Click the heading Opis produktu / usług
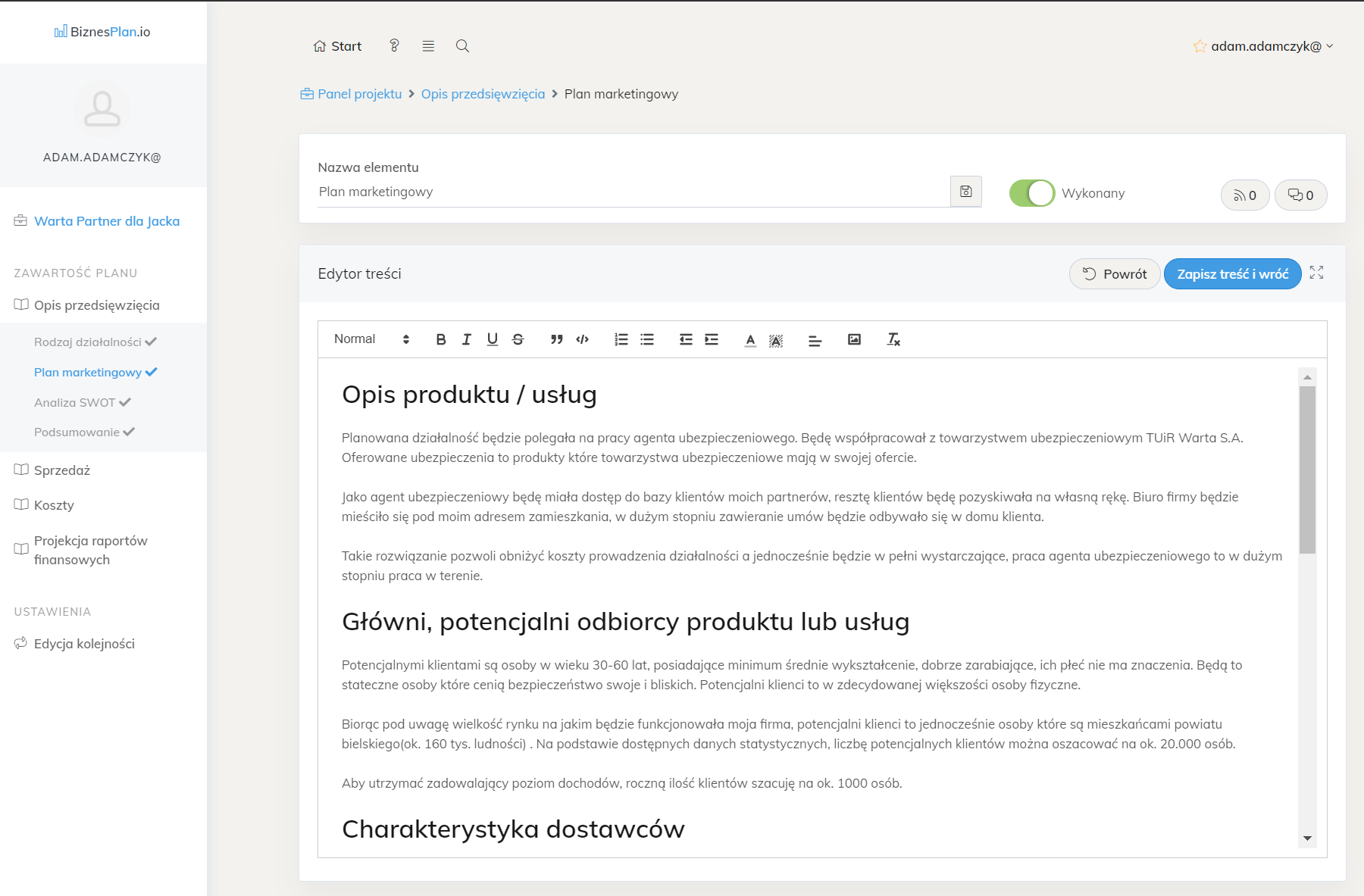 pyautogui.click(x=469, y=395)
